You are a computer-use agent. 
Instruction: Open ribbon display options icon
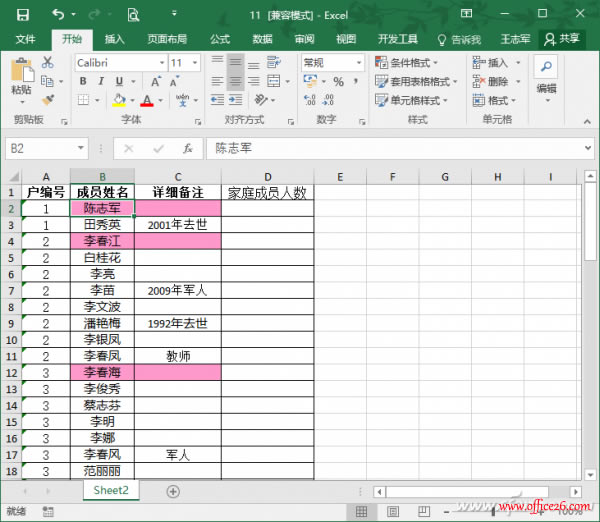click(466, 14)
